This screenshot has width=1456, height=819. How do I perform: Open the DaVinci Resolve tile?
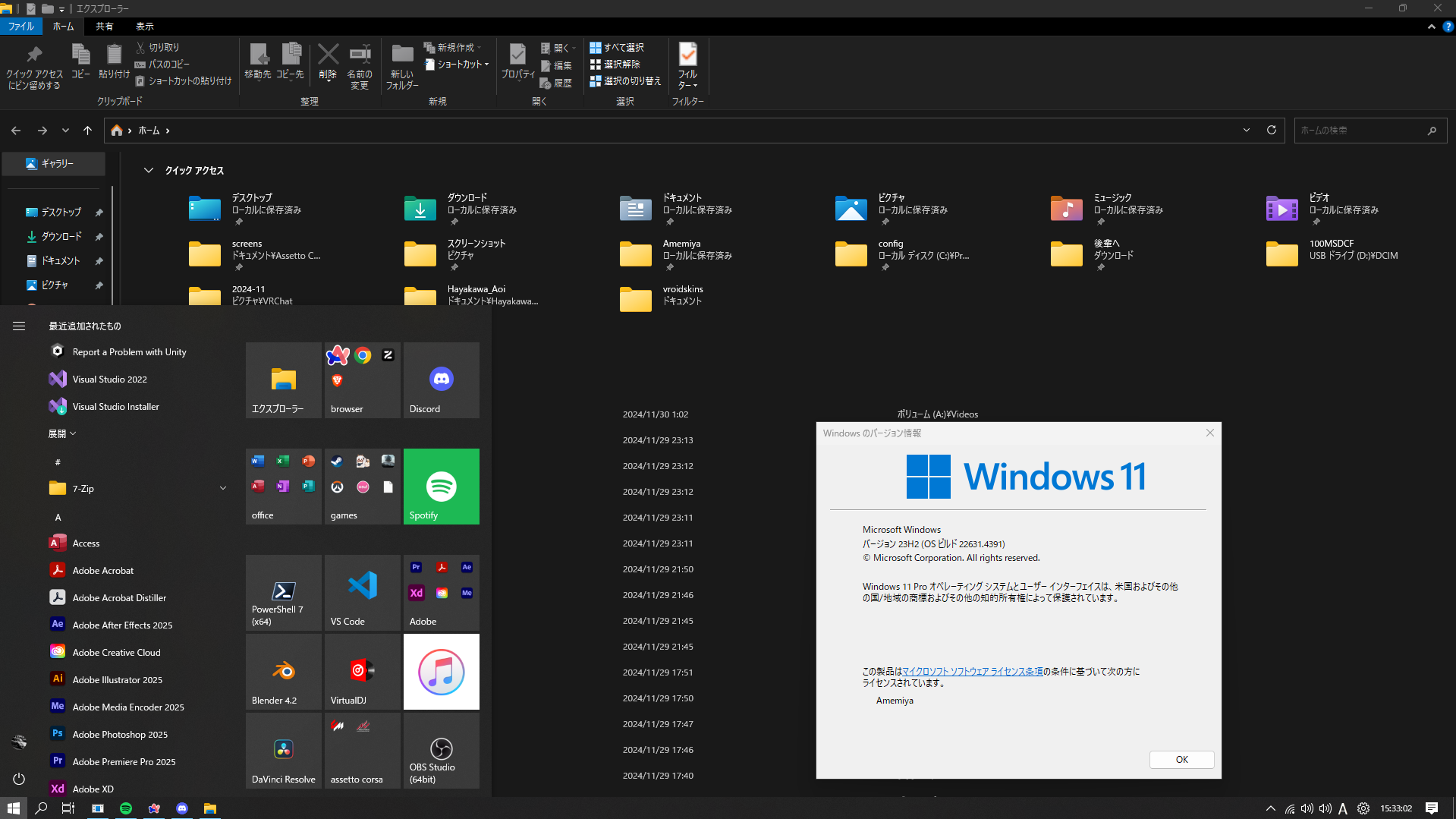[x=284, y=751]
